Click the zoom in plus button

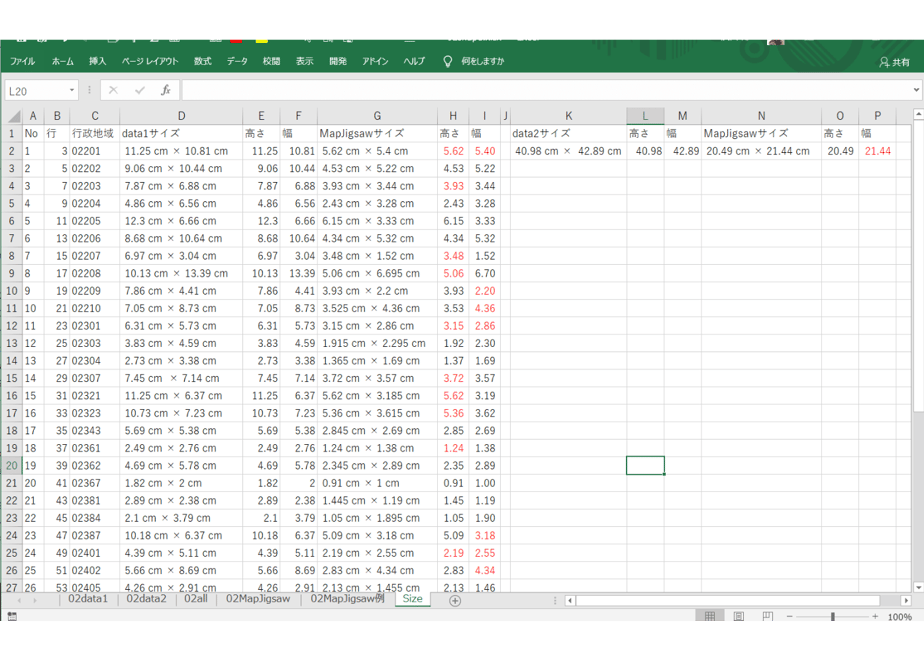[875, 616]
